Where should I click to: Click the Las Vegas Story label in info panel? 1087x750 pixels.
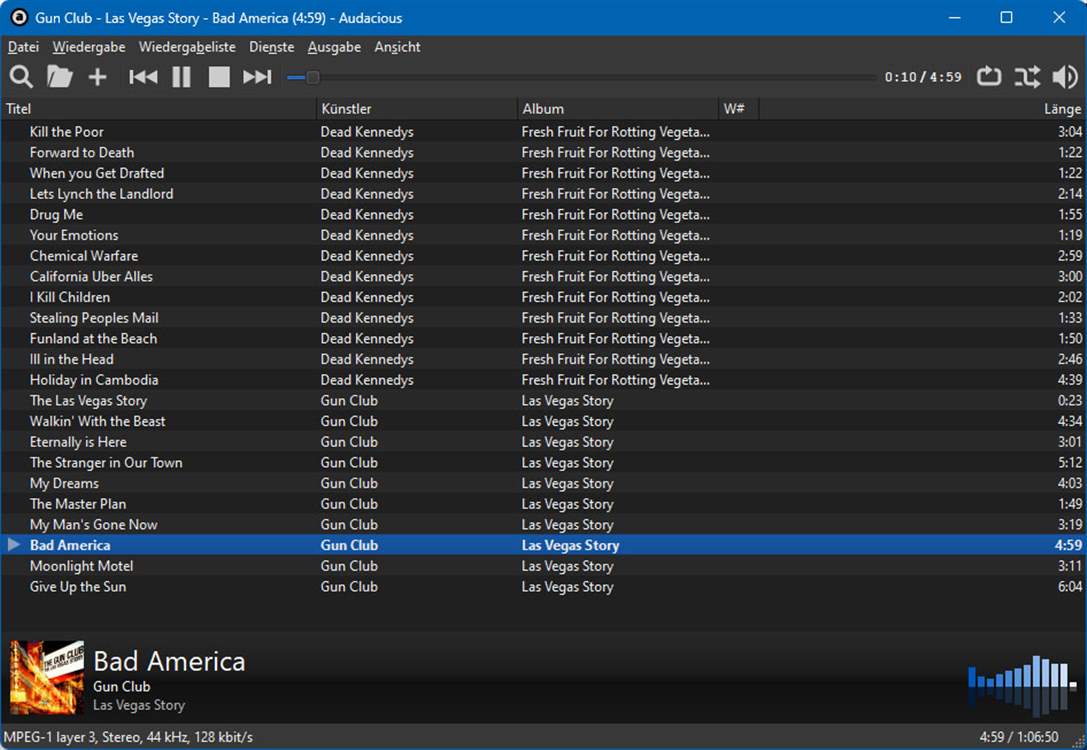(139, 705)
